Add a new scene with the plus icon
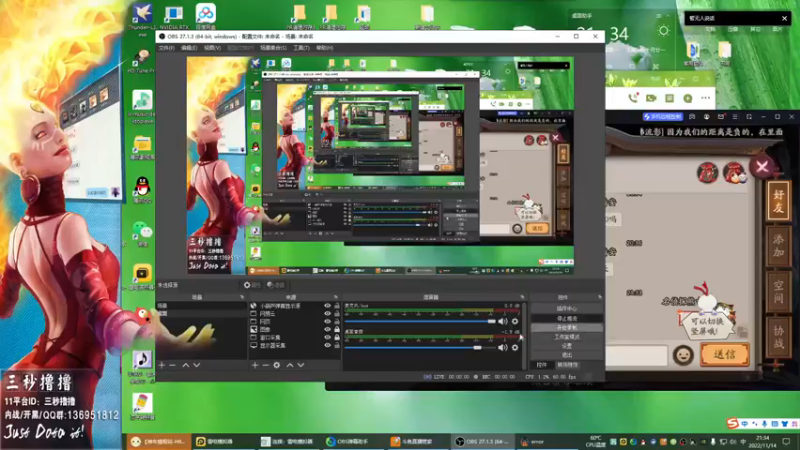800x450 pixels. 162,365
